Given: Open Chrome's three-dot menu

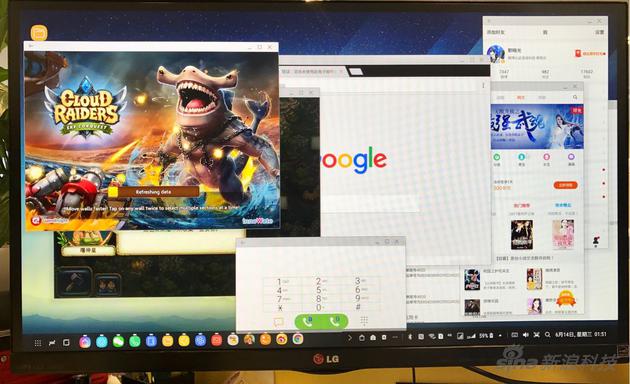Looking at the screenshot, I should (483, 86).
